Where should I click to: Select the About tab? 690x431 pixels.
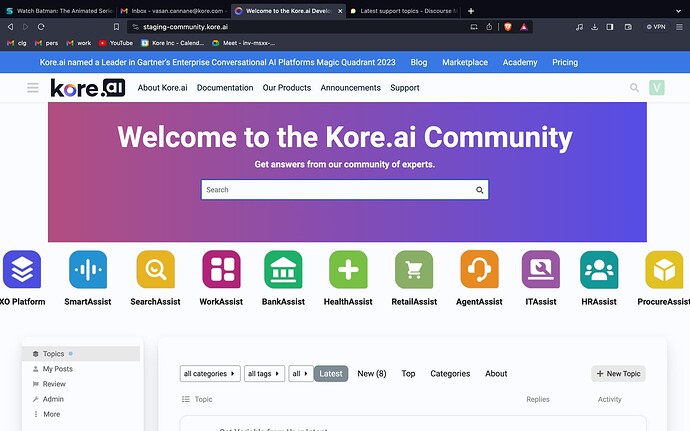(496, 374)
